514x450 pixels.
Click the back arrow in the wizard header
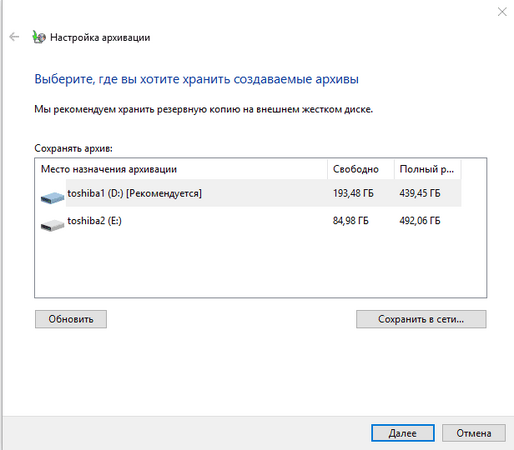click(x=14, y=37)
